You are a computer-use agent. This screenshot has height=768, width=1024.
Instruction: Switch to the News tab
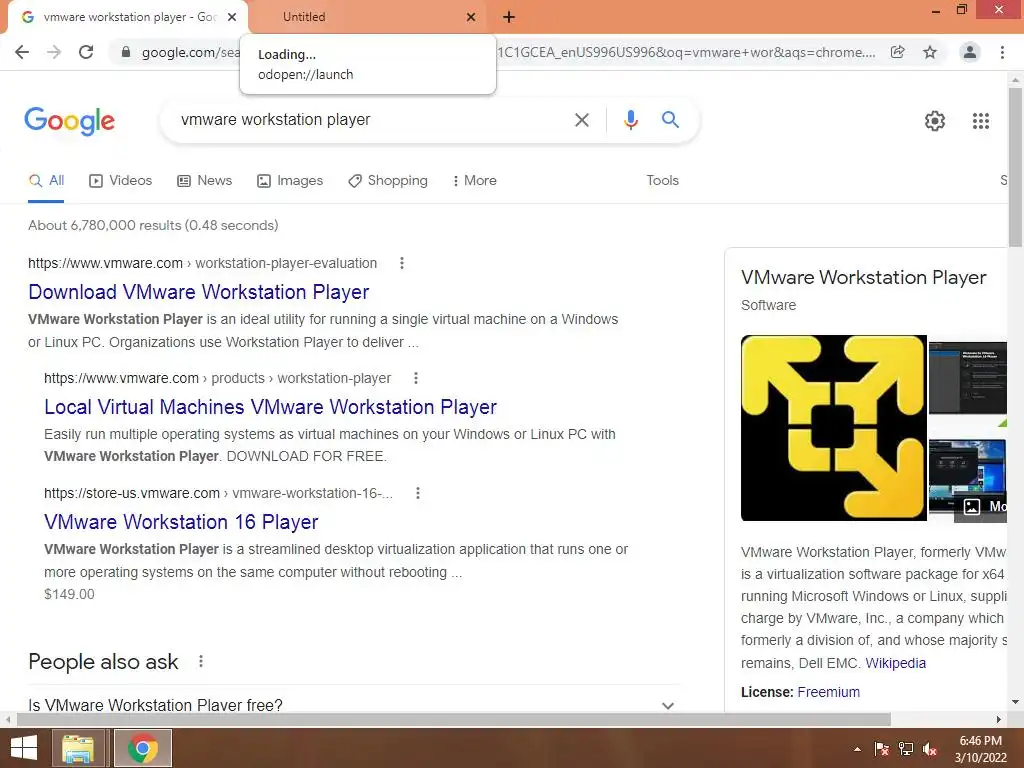204,181
